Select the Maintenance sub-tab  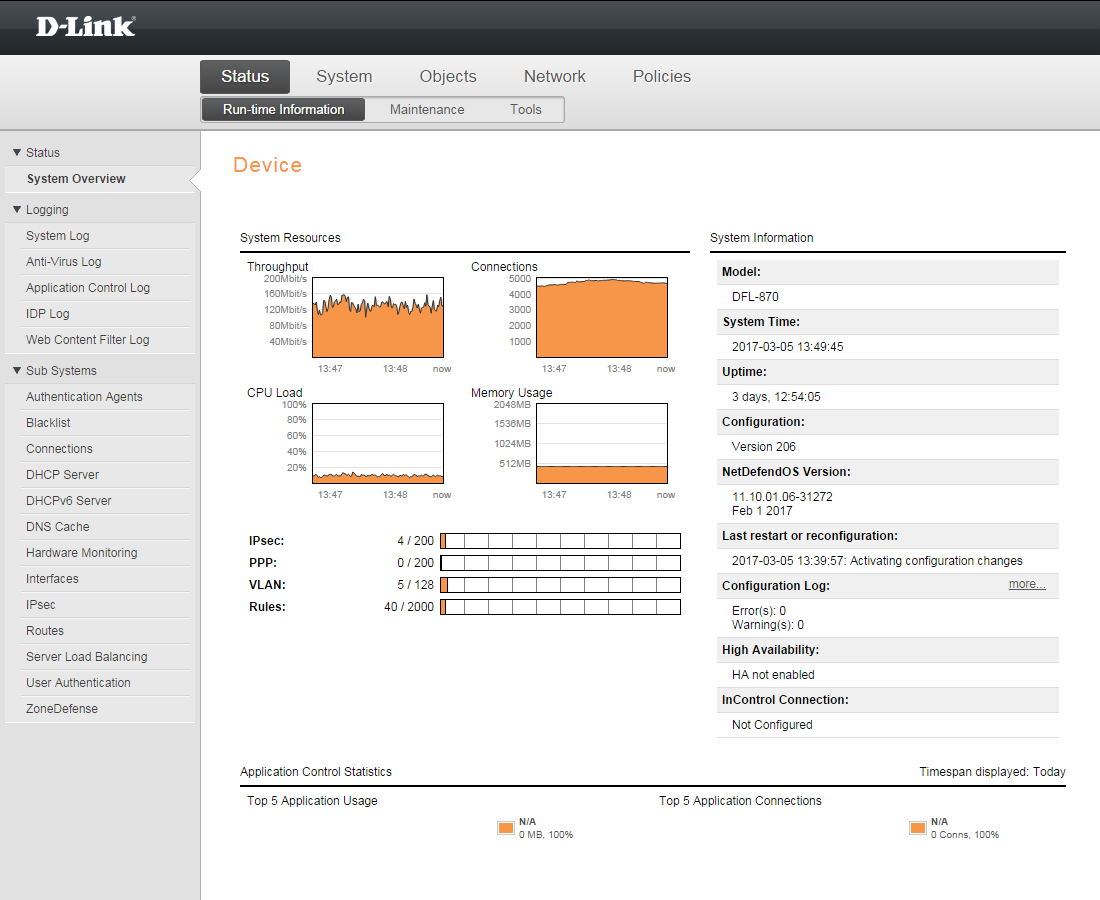coord(427,110)
